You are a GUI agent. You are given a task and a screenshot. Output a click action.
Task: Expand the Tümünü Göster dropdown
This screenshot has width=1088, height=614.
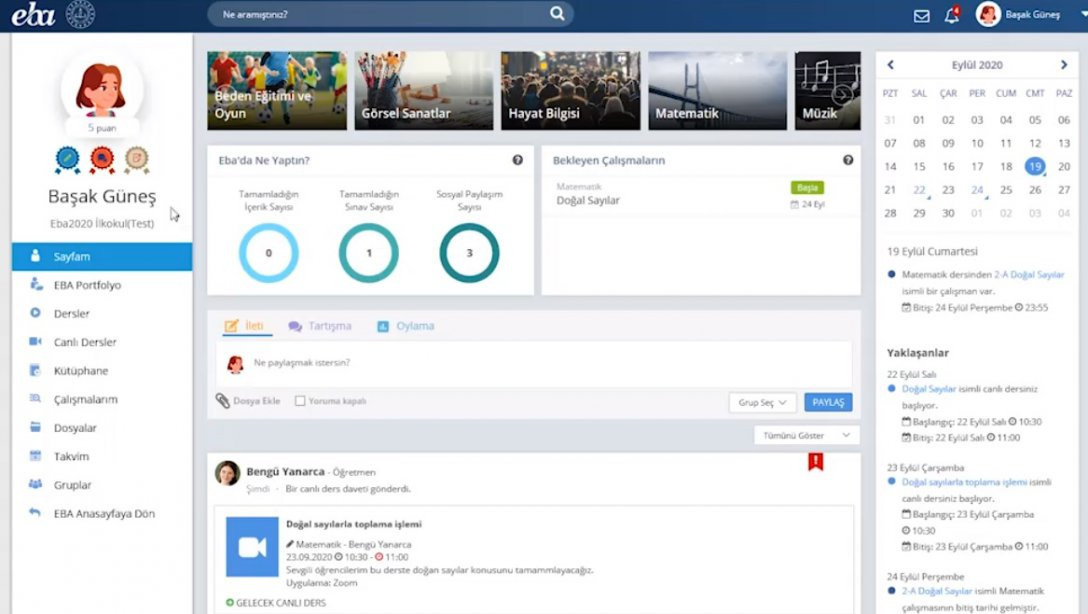806,436
